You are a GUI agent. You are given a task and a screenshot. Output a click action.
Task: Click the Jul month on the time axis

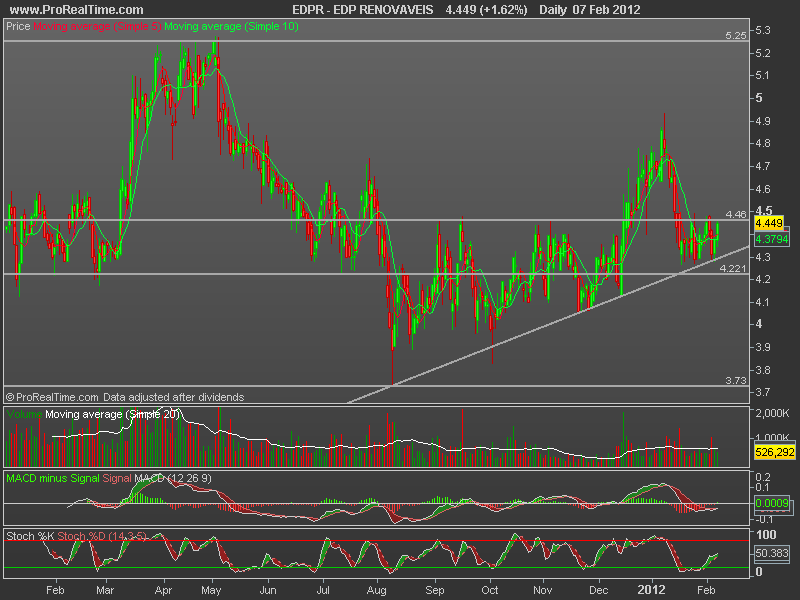323,590
